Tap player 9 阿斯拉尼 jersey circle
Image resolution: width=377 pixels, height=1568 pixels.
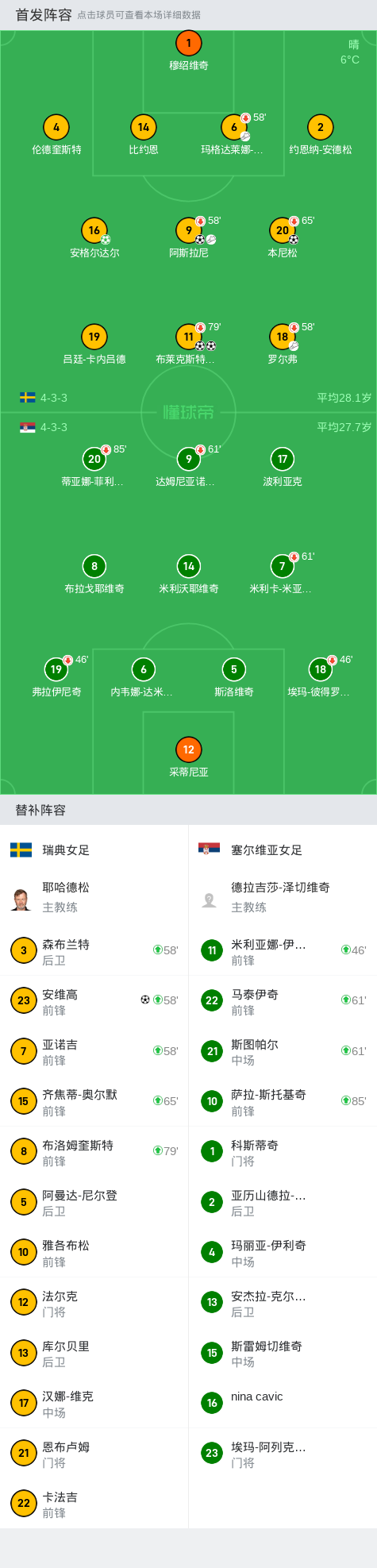189,230
